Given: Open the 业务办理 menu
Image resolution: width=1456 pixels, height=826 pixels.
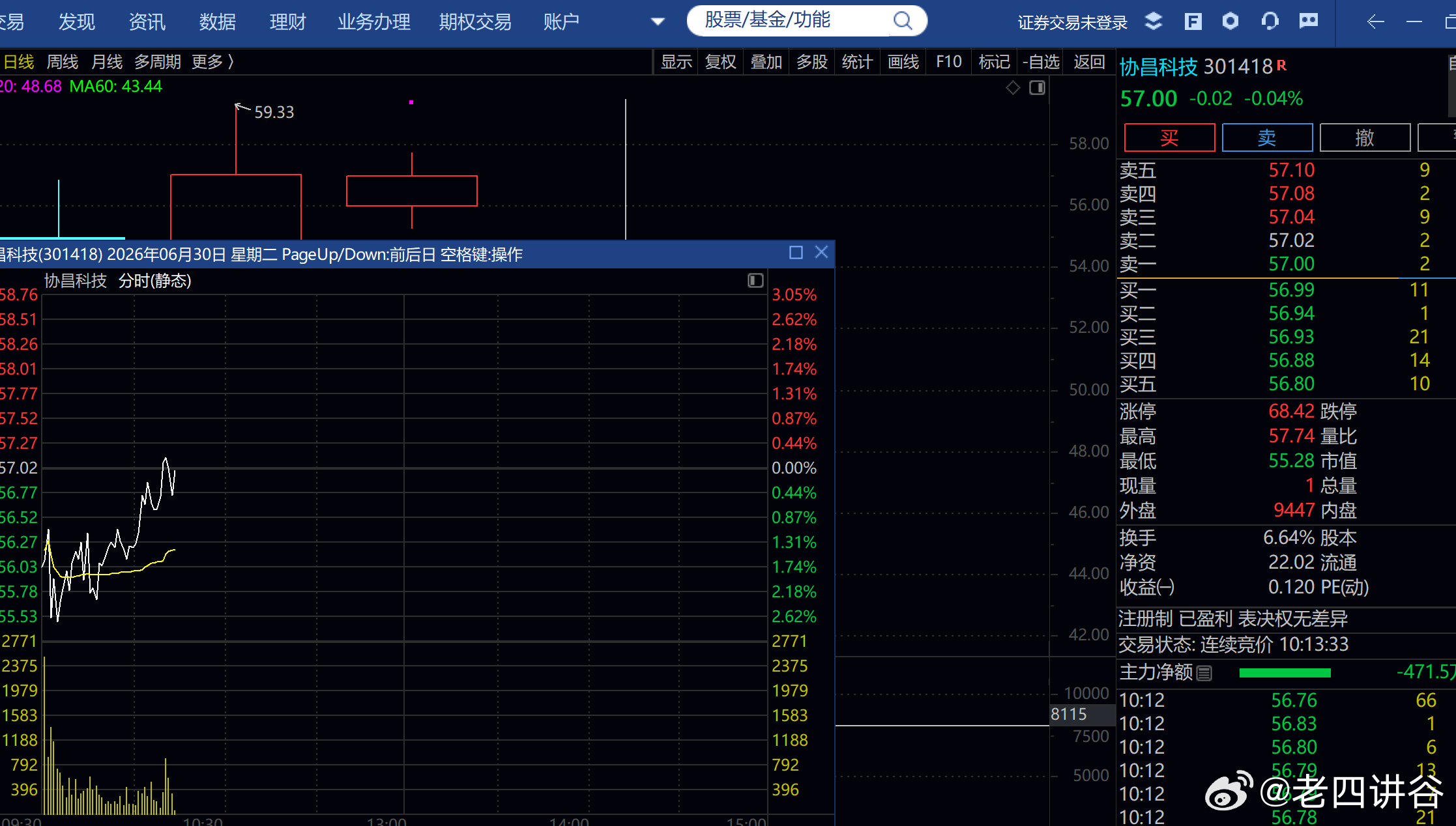Looking at the screenshot, I should pos(374,22).
